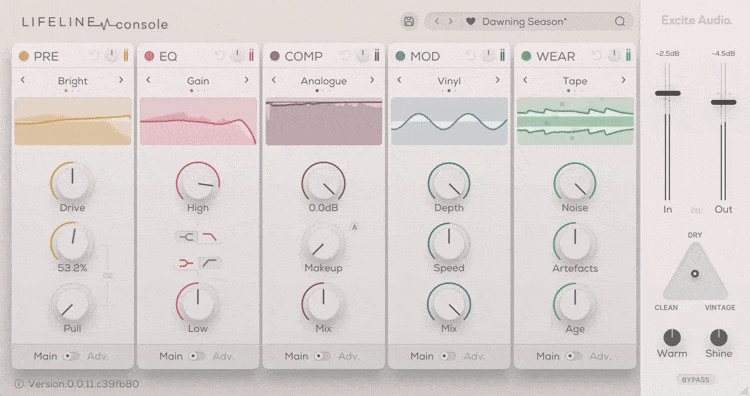
Task: Select next COMP mode after Analogue
Action: (x=372, y=80)
